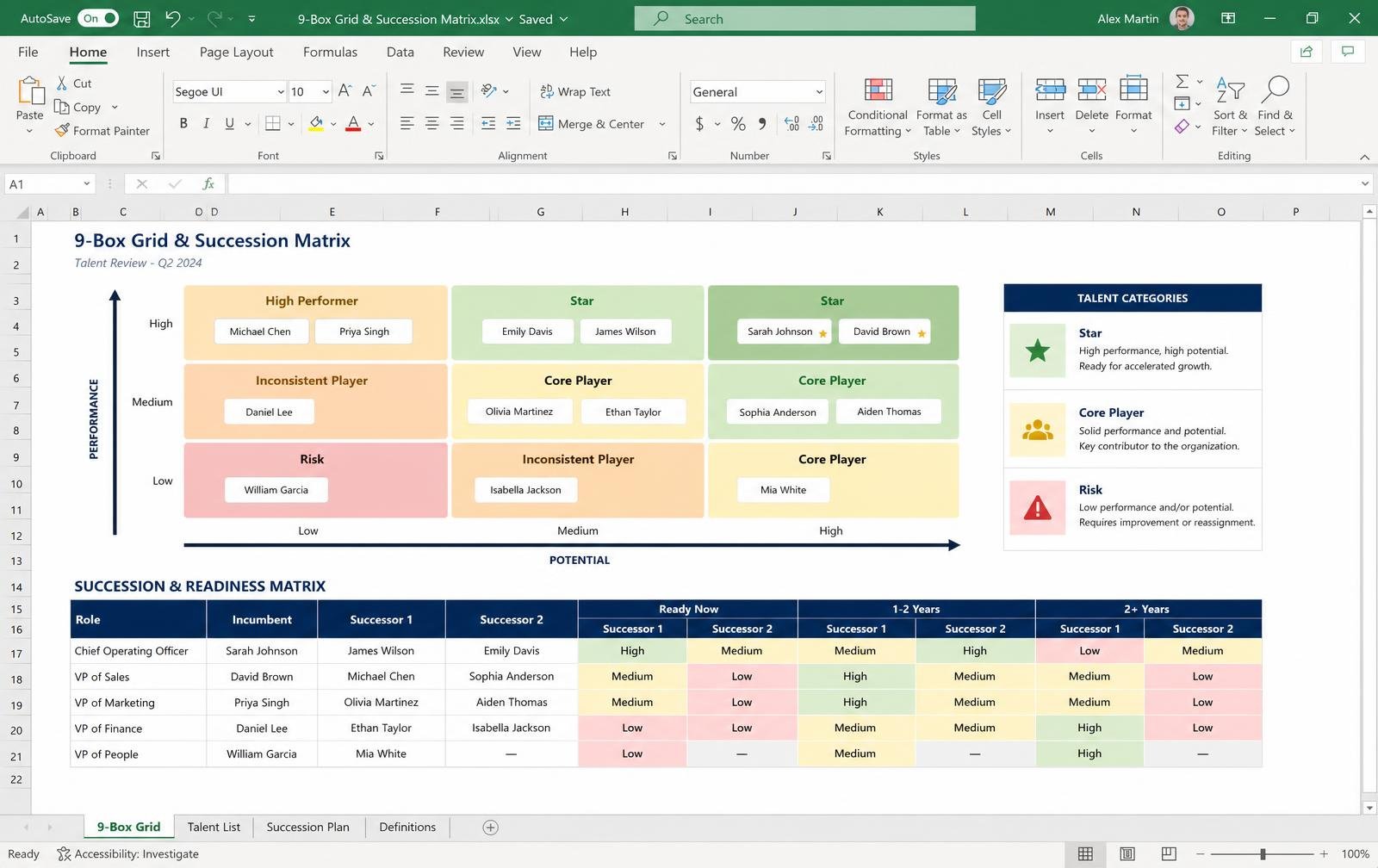1378x868 pixels.
Task: Open the Sort & Filter dropdown
Action: pos(1230,106)
